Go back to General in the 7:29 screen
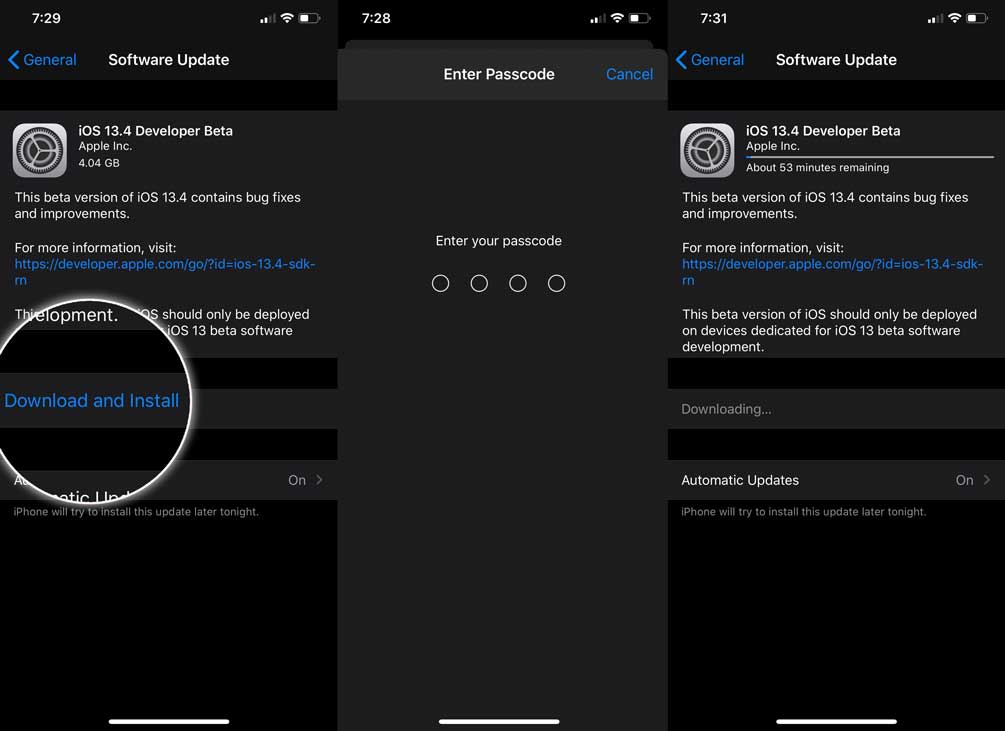Screen dimensions: 1005x731 (42, 60)
